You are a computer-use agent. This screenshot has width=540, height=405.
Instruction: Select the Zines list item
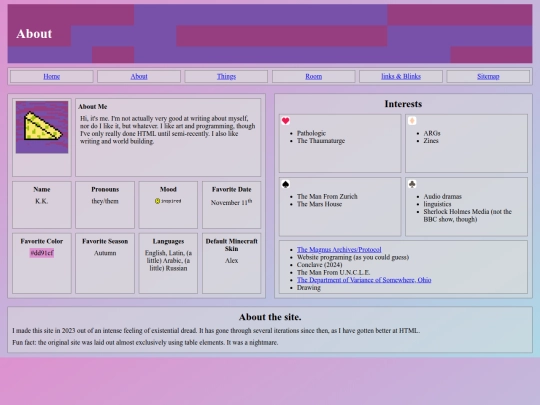point(431,141)
